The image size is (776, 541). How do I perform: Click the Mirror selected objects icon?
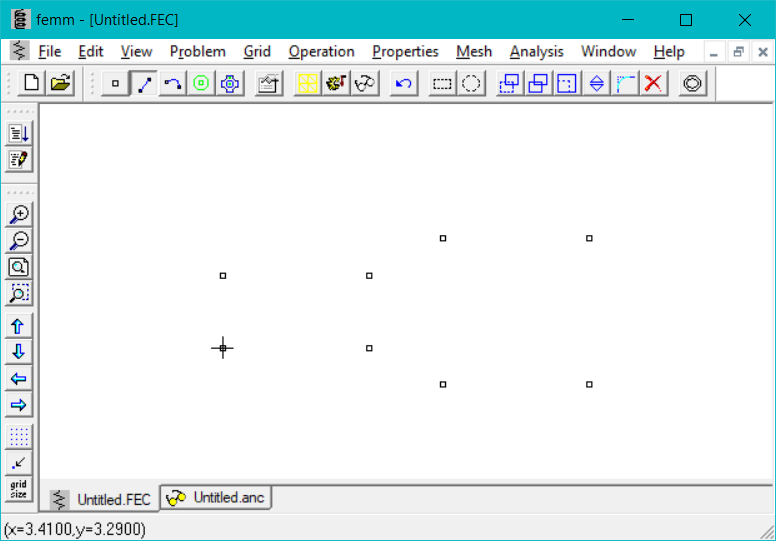tap(596, 83)
